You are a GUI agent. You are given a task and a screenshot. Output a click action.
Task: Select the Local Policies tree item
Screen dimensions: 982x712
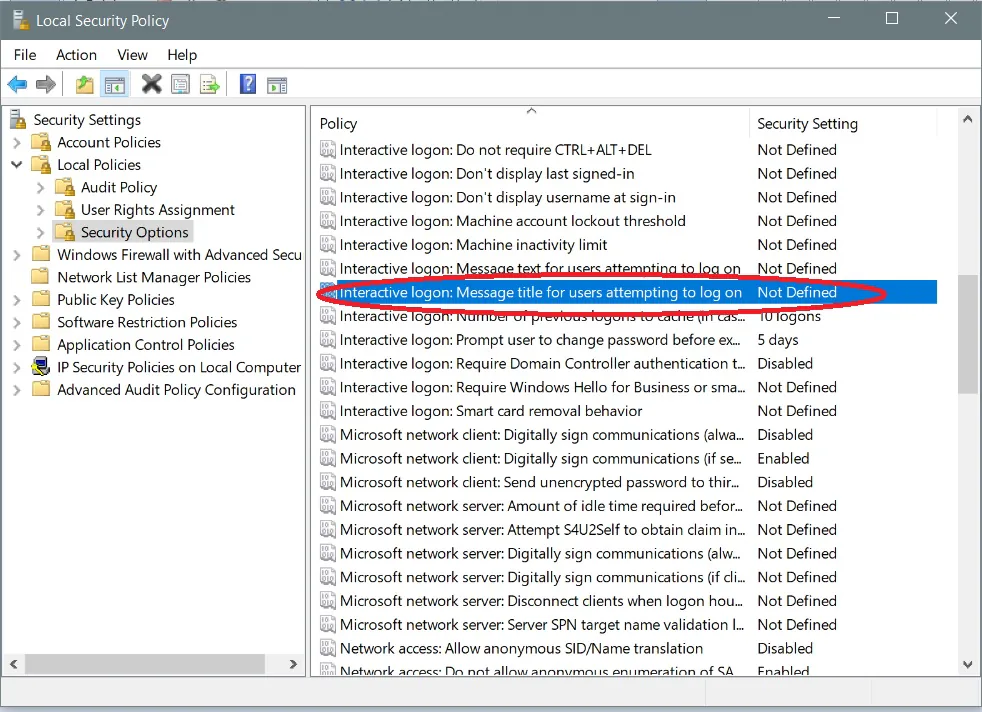click(99, 165)
